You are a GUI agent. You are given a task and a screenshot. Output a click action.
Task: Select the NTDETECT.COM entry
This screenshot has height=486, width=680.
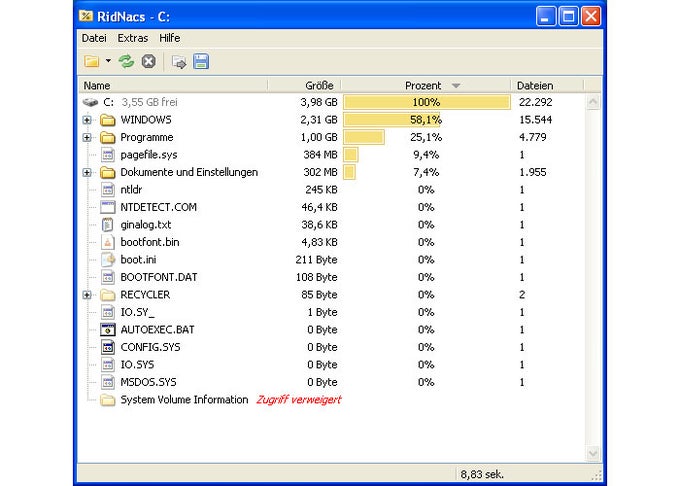pyautogui.click(x=158, y=207)
